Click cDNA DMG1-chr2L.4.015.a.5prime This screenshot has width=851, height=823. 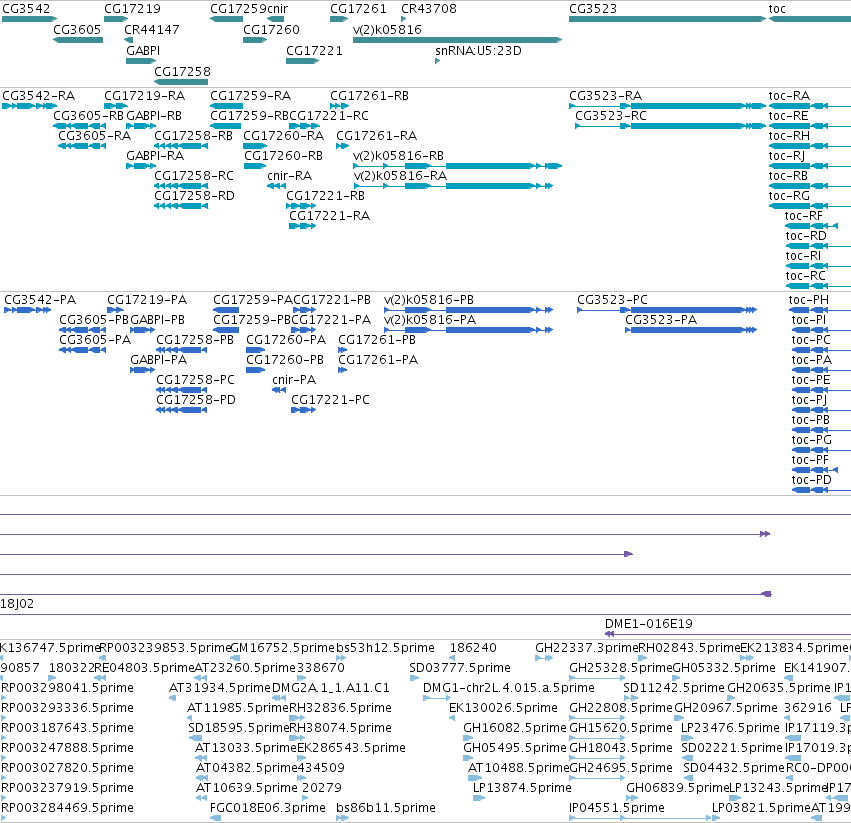click(509, 688)
